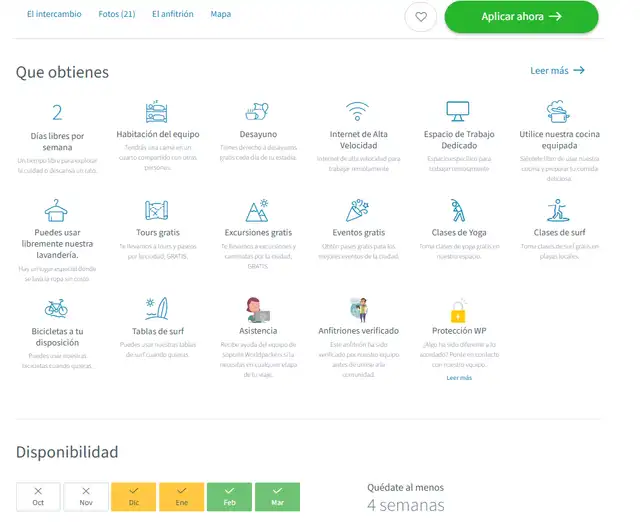Screen dimensions: 640x522
Task: Click the Que obtienes heading
Action: click(62, 72)
